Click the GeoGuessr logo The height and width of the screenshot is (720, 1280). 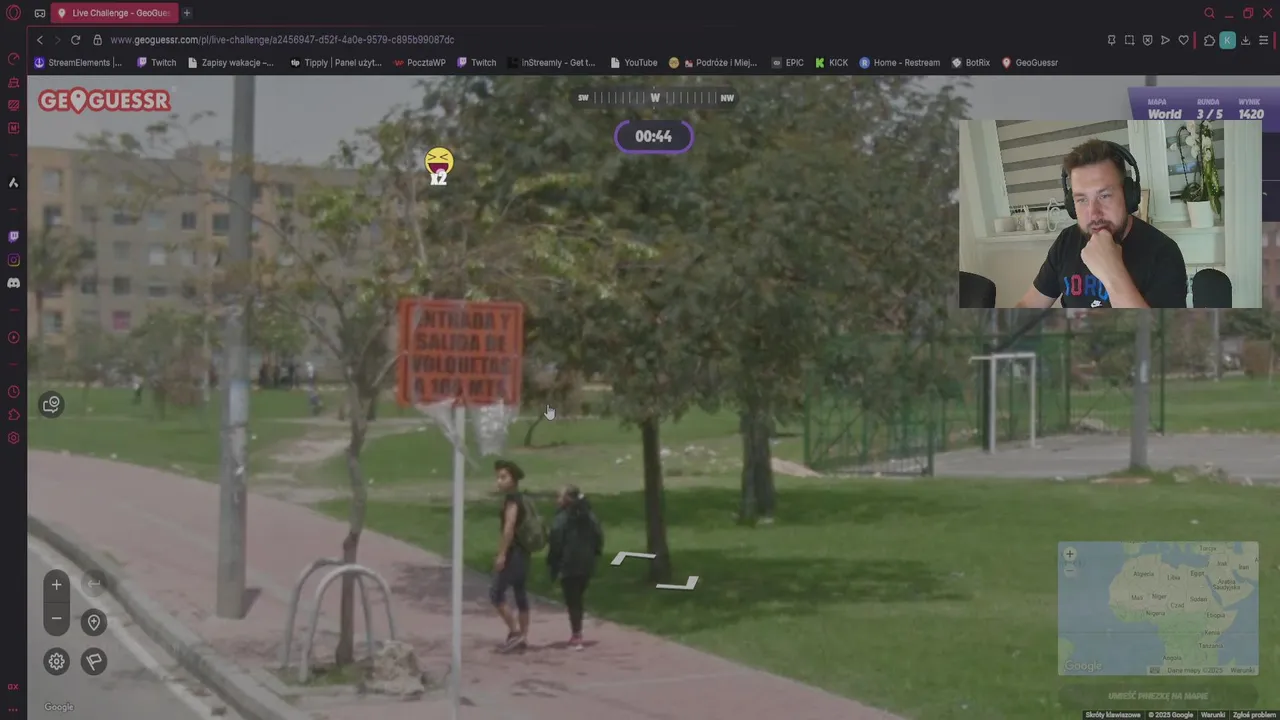click(104, 101)
